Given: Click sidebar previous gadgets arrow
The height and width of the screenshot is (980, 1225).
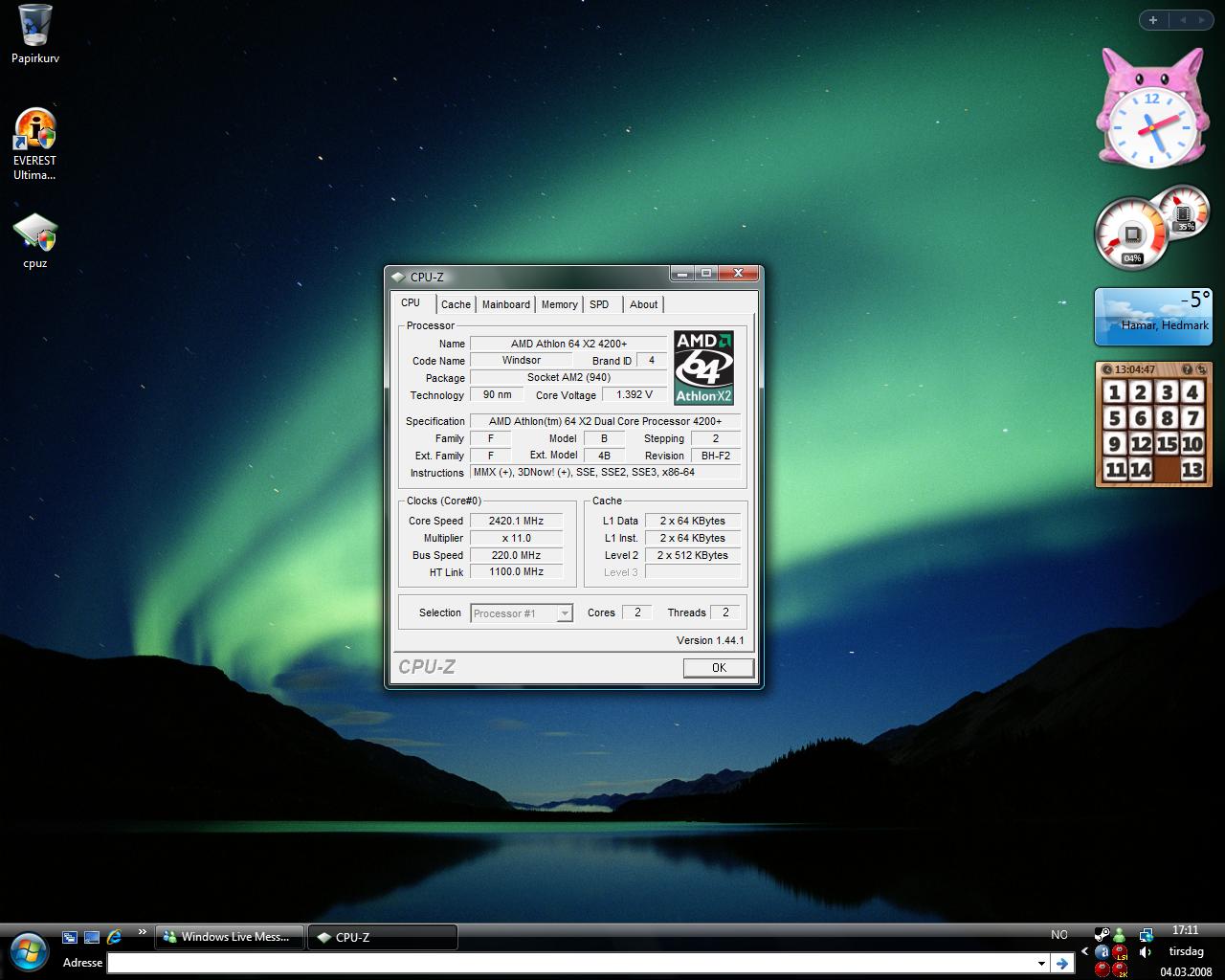Looking at the screenshot, I should 1182,20.
